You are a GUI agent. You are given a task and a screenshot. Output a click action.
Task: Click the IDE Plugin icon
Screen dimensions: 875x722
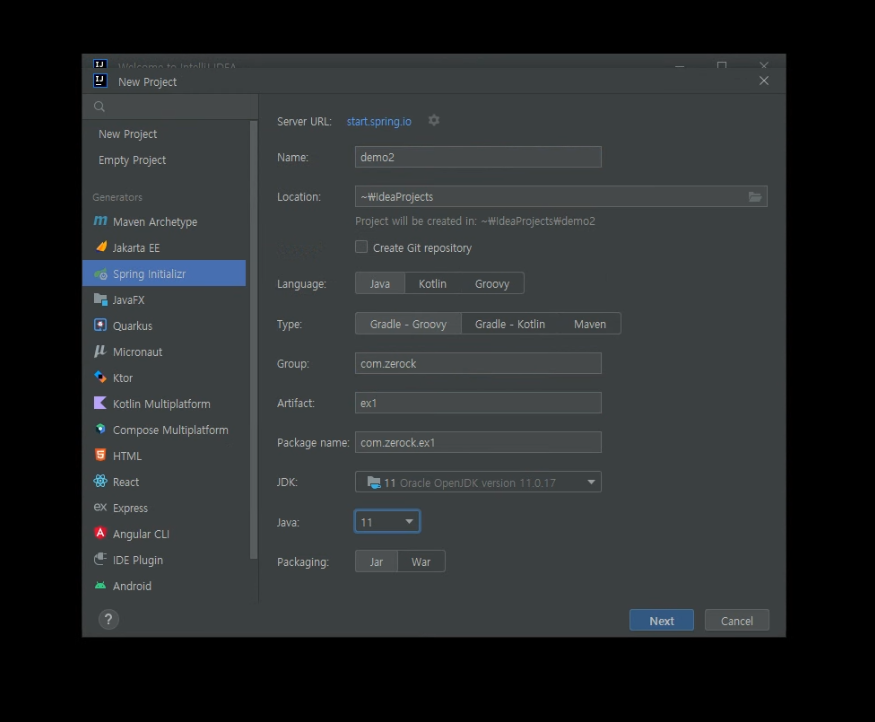[100, 559]
